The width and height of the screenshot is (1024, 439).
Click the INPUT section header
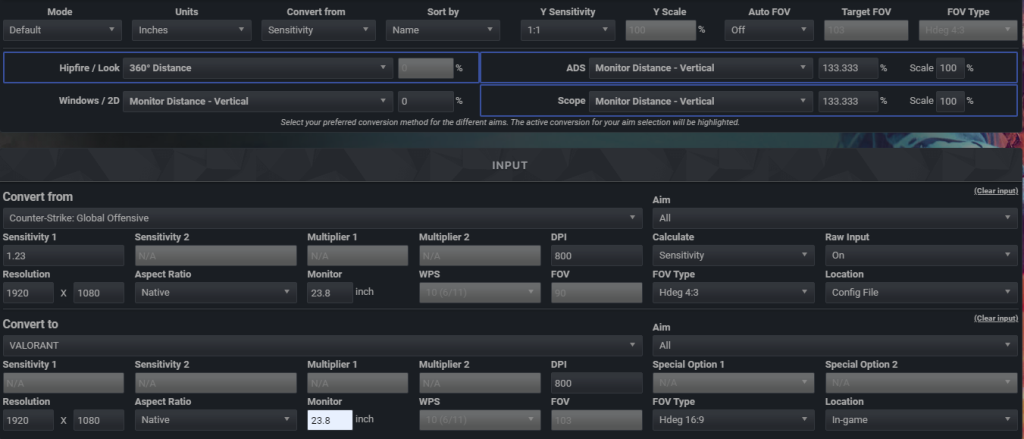tap(509, 165)
